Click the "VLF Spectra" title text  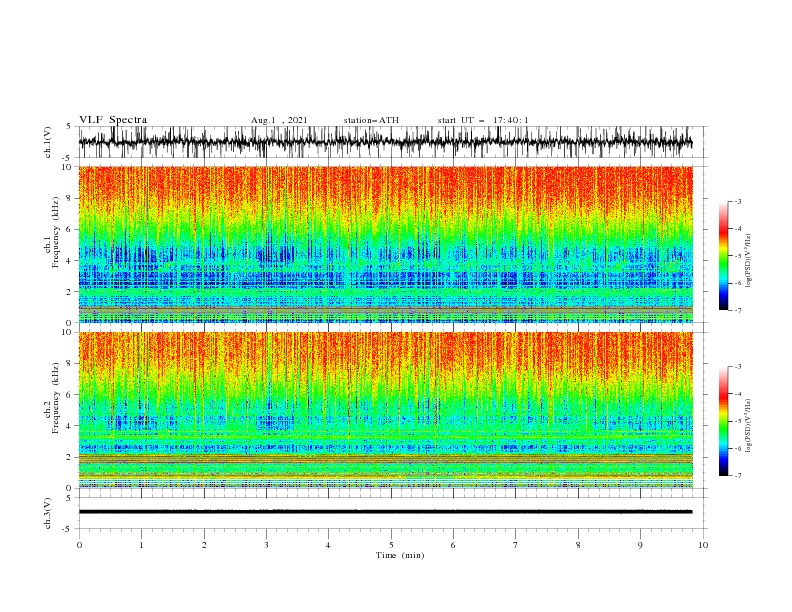click(x=113, y=120)
